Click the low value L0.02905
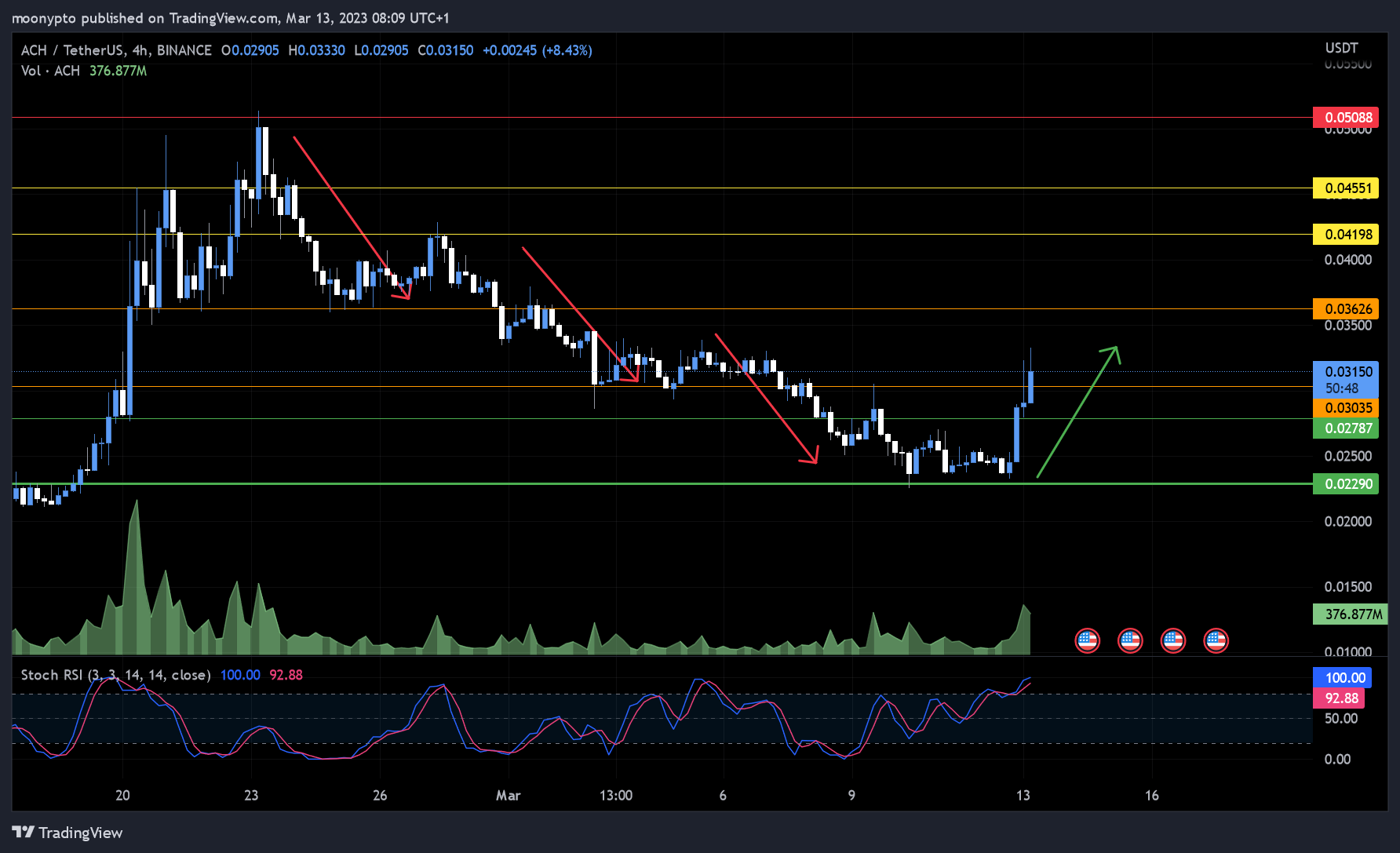Viewport: 1400px width, 853px height. point(381,50)
